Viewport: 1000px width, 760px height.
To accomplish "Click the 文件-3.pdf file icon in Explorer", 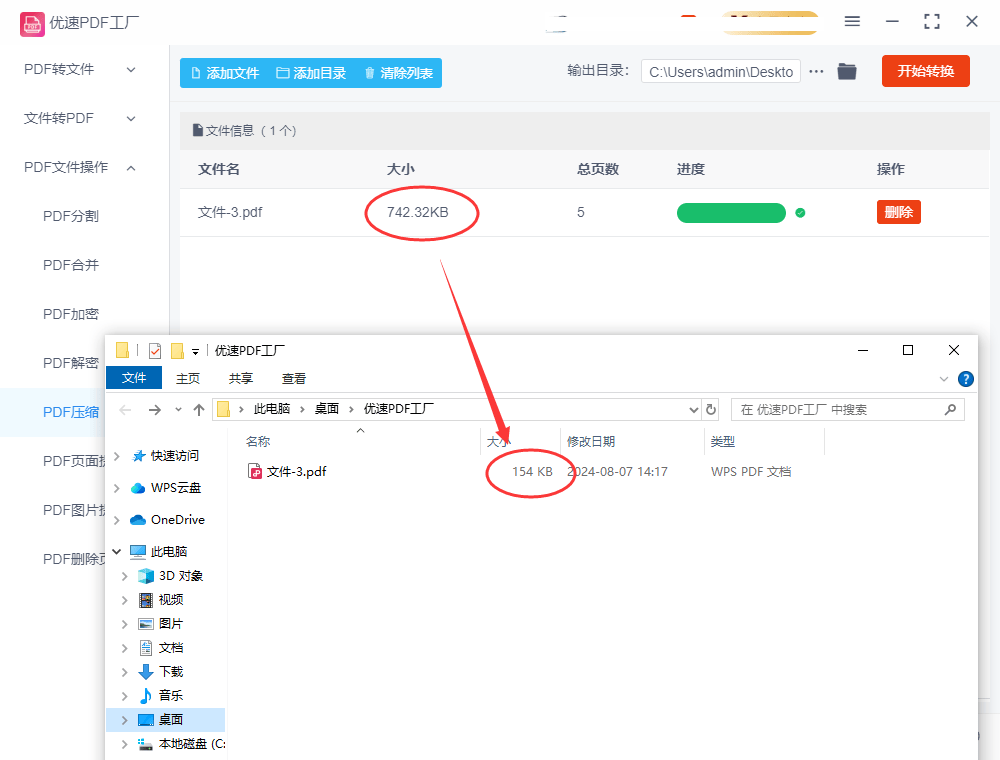I will click(254, 471).
